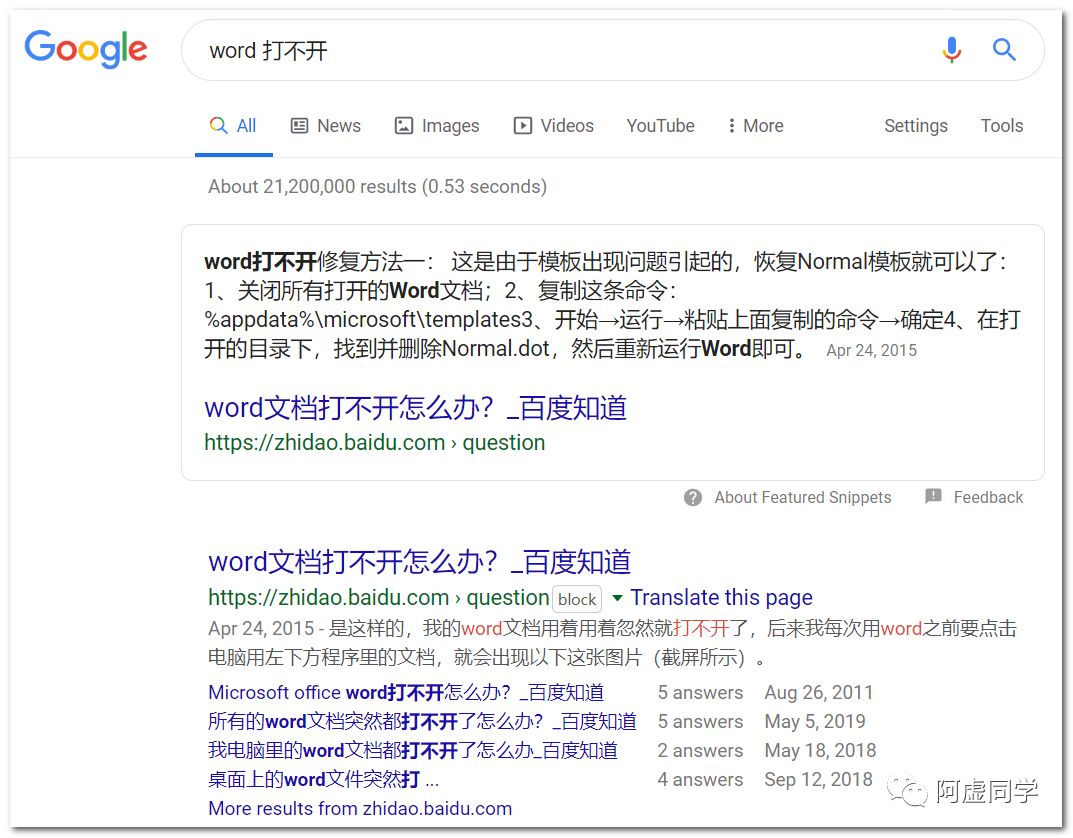1073x838 pixels.
Task: Open the YouTube tab
Action: coord(660,126)
